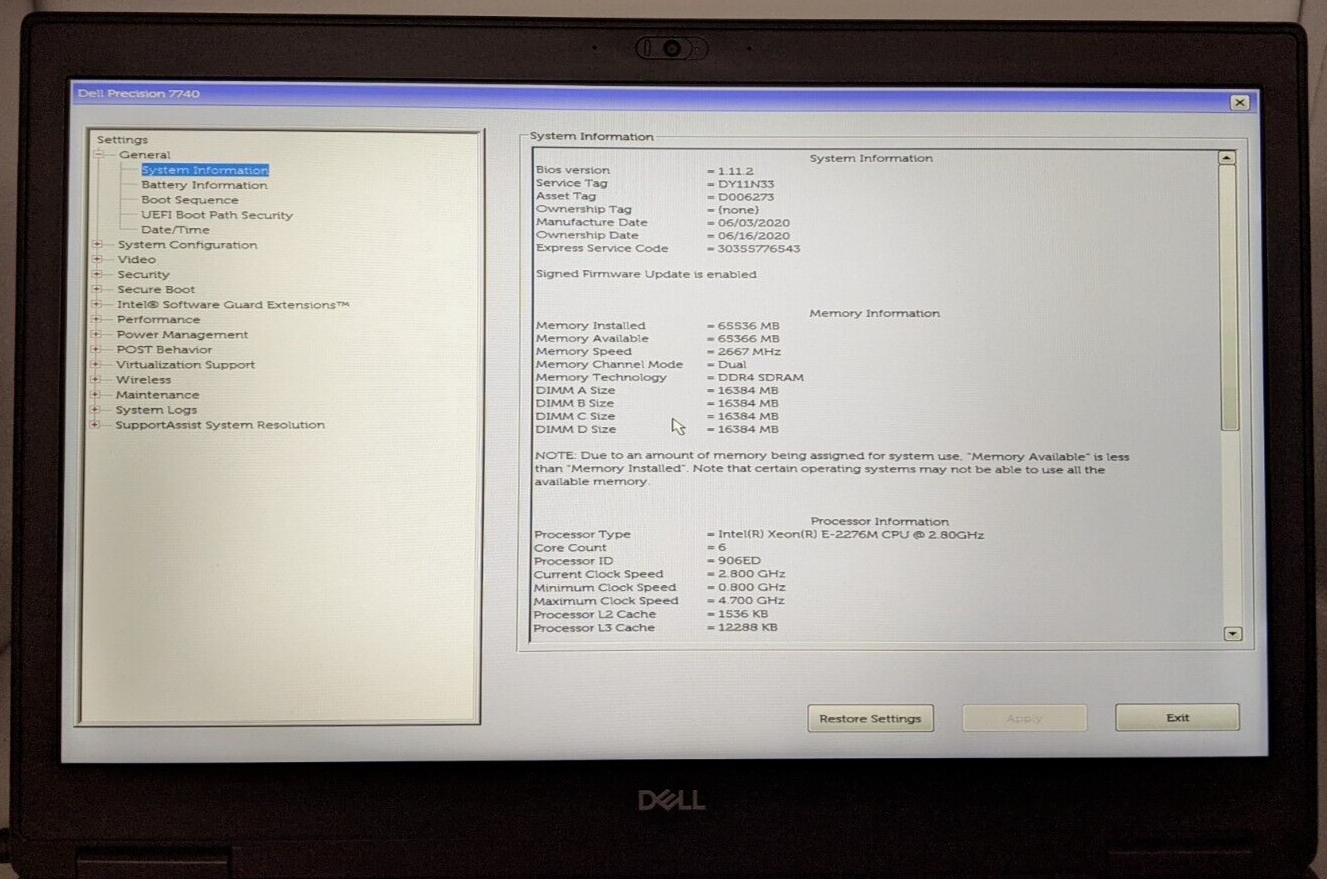Image resolution: width=1327 pixels, height=879 pixels.
Task: Select the POST Behavior label
Action: (x=164, y=350)
